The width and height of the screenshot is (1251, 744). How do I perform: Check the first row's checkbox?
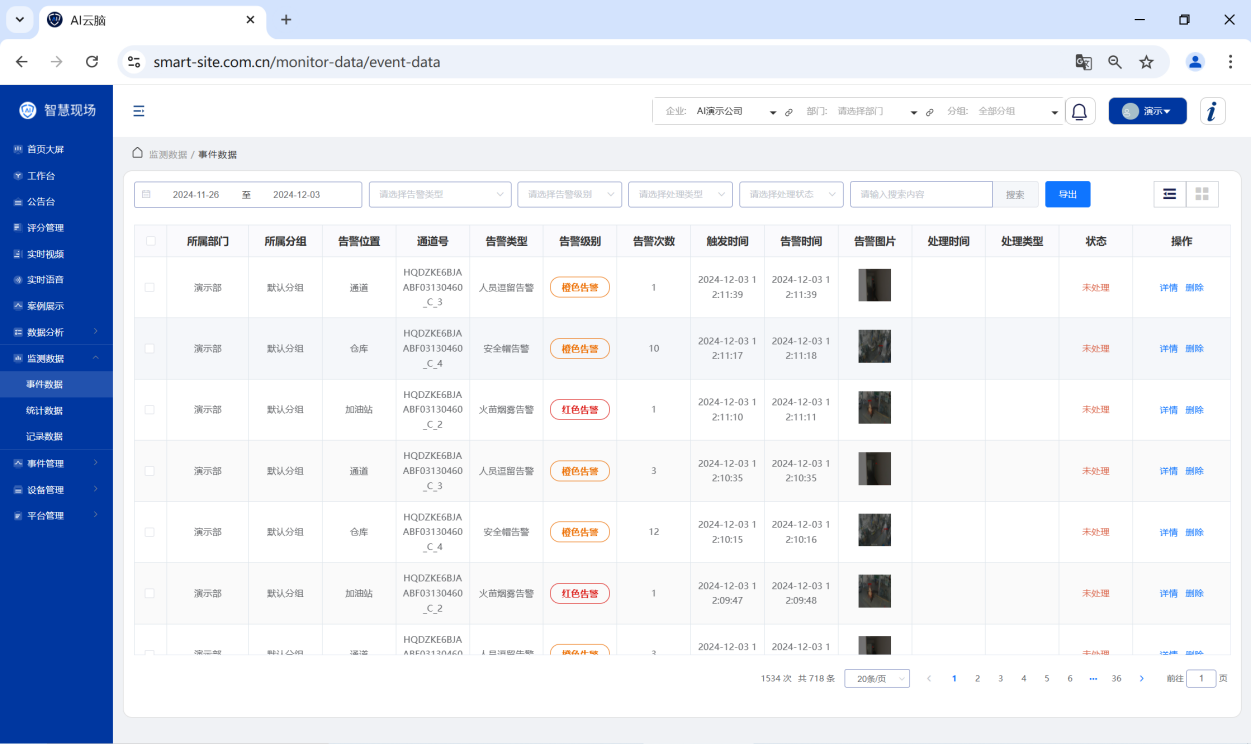tap(150, 288)
